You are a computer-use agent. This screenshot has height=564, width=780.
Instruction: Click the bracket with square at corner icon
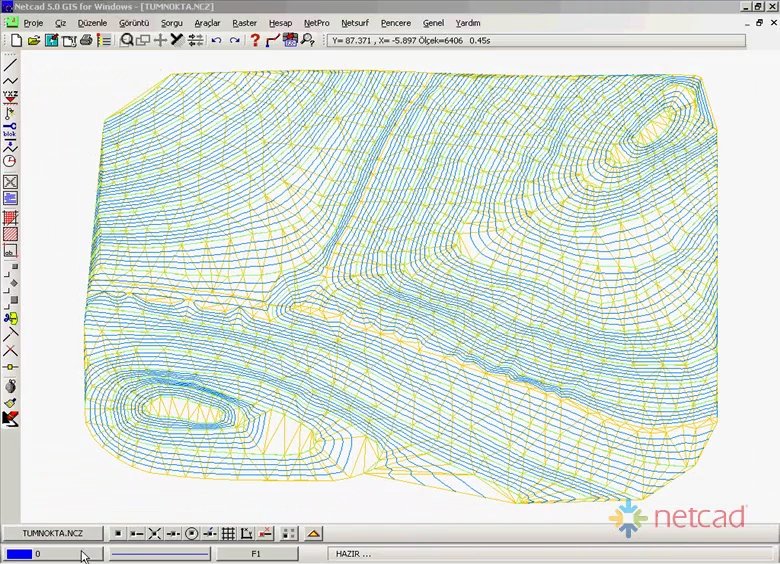(10, 270)
